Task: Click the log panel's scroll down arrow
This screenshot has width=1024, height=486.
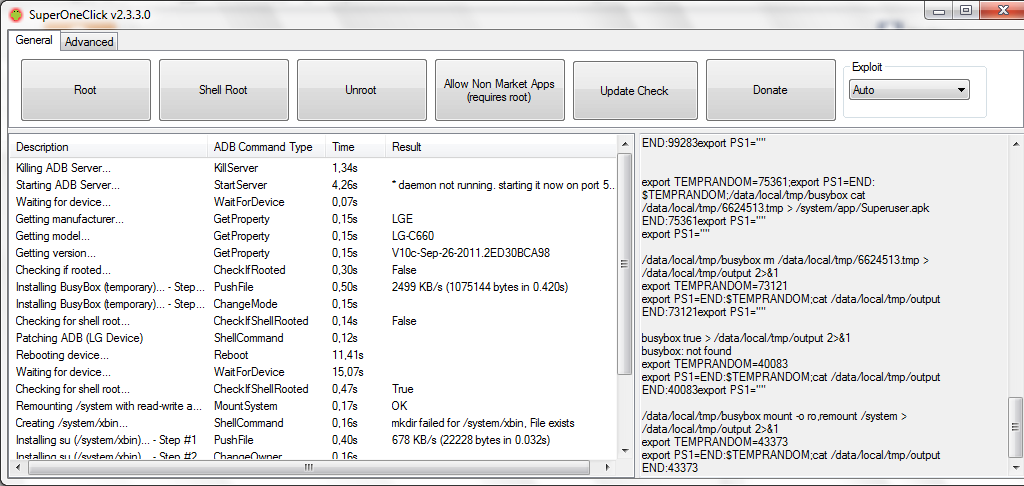Action: click(x=1016, y=467)
